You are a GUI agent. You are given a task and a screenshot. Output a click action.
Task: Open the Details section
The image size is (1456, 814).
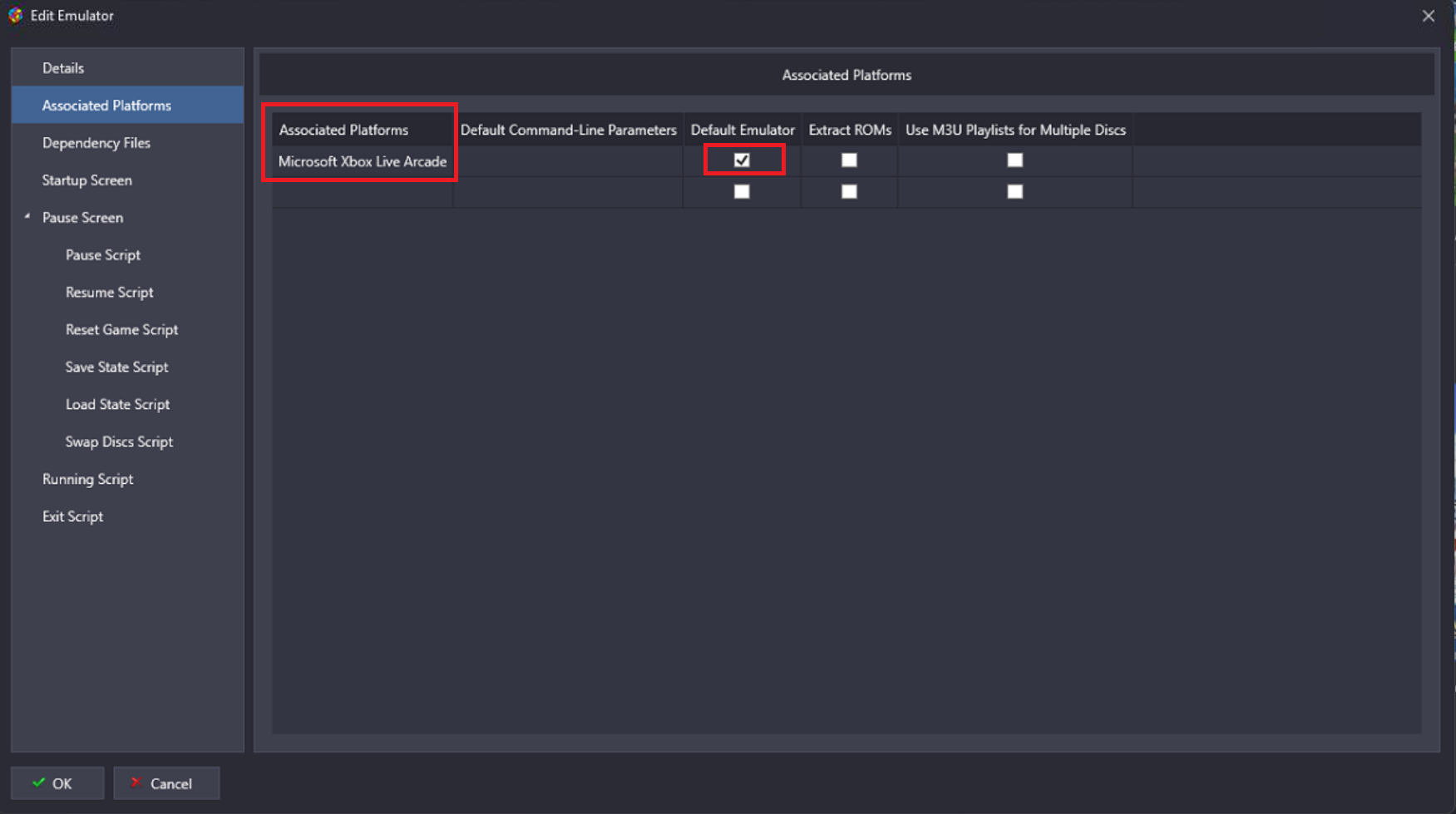(127, 67)
